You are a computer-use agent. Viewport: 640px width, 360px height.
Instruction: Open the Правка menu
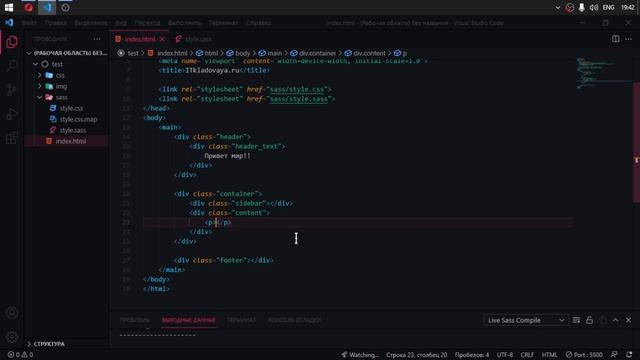(56, 23)
